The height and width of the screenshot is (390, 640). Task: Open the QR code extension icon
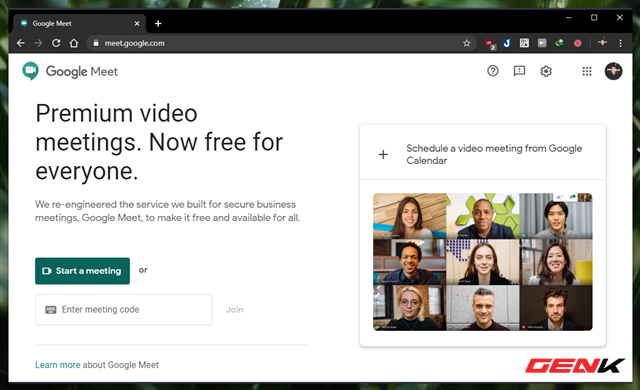(x=524, y=43)
